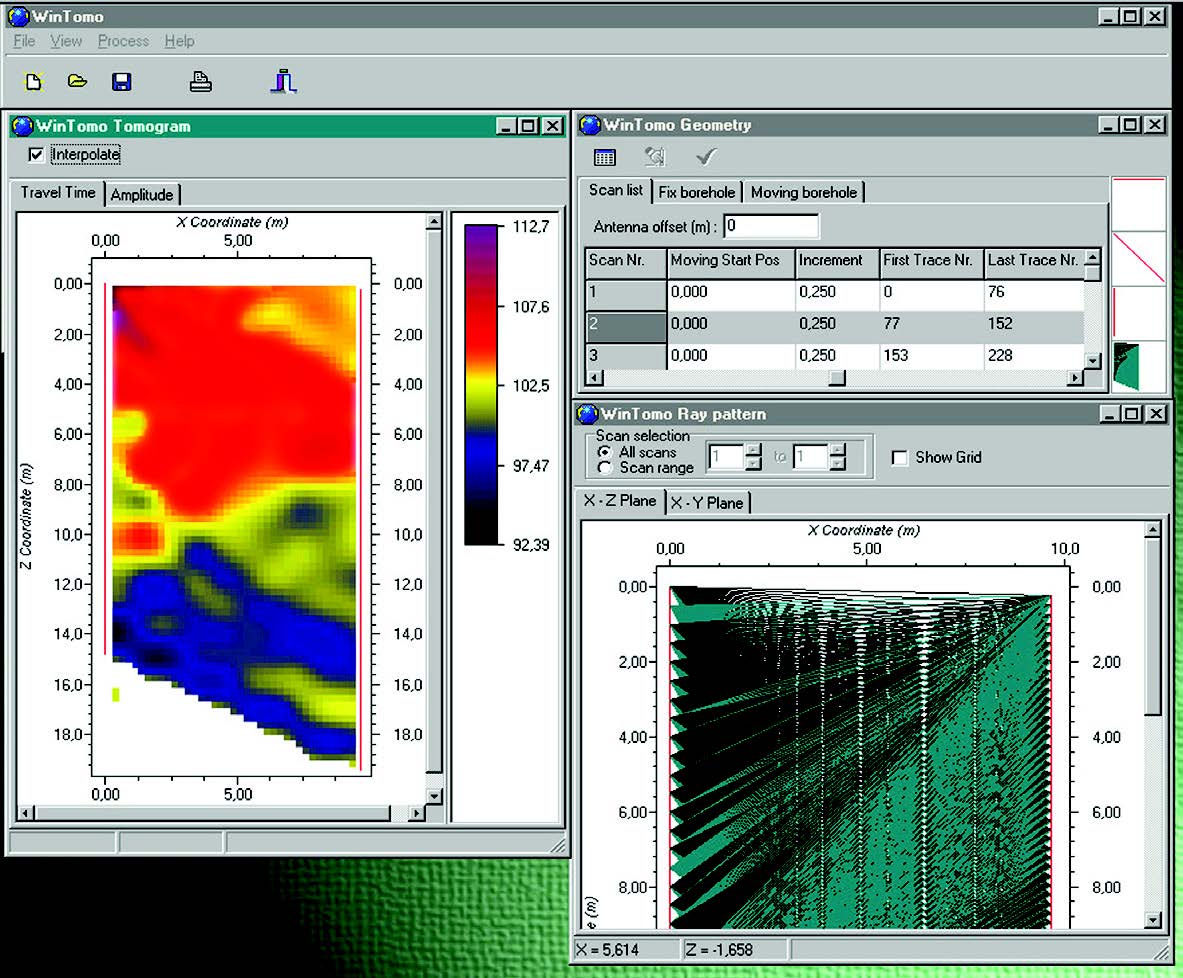Click the Increment column header
The width and height of the screenshot is (1183, 978).
(837, 262)
